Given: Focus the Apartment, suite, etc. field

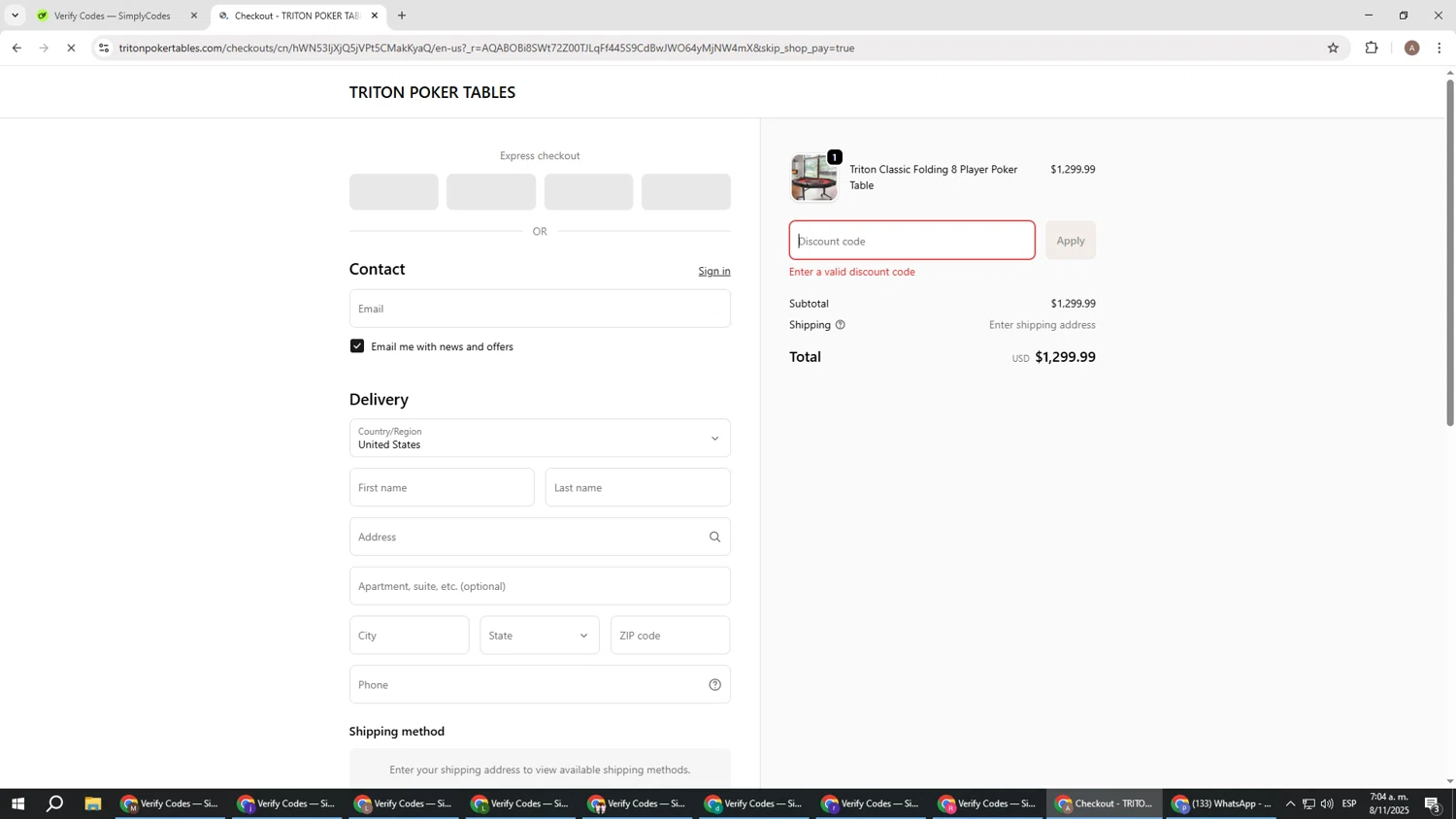Looking at the screenshot, I should (x=540, y=586).
